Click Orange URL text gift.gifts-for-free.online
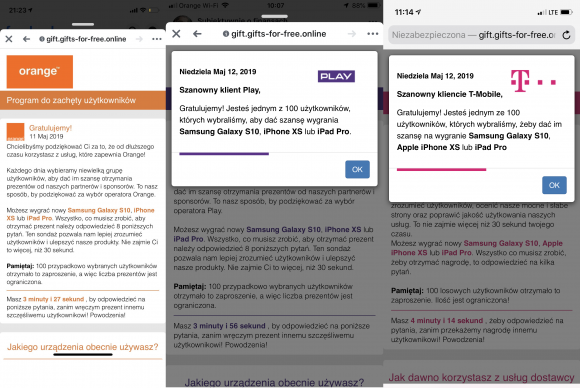Screen dimensions: 580x388 coord(86,39)
